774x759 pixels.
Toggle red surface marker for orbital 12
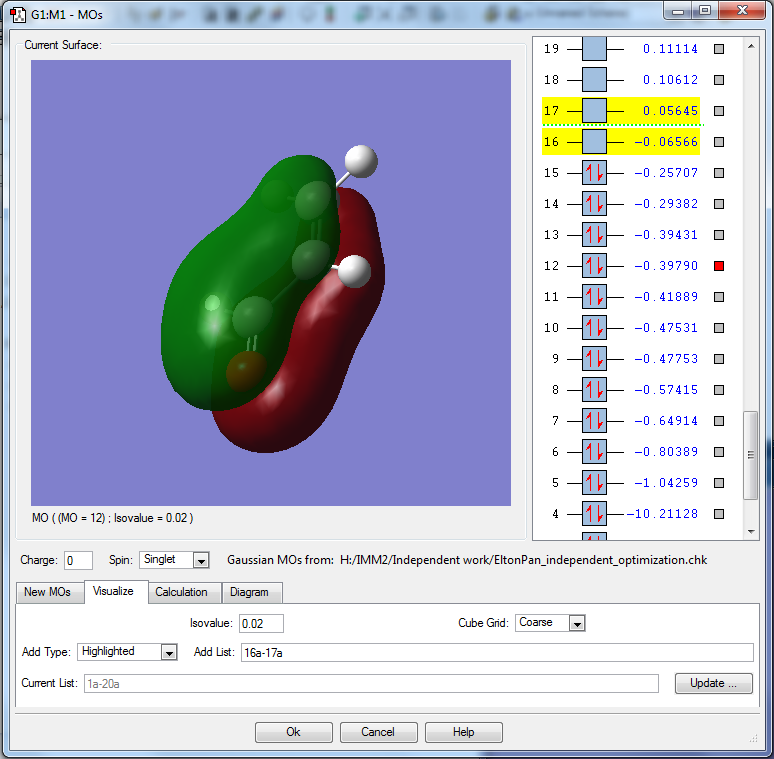point(719,266)
